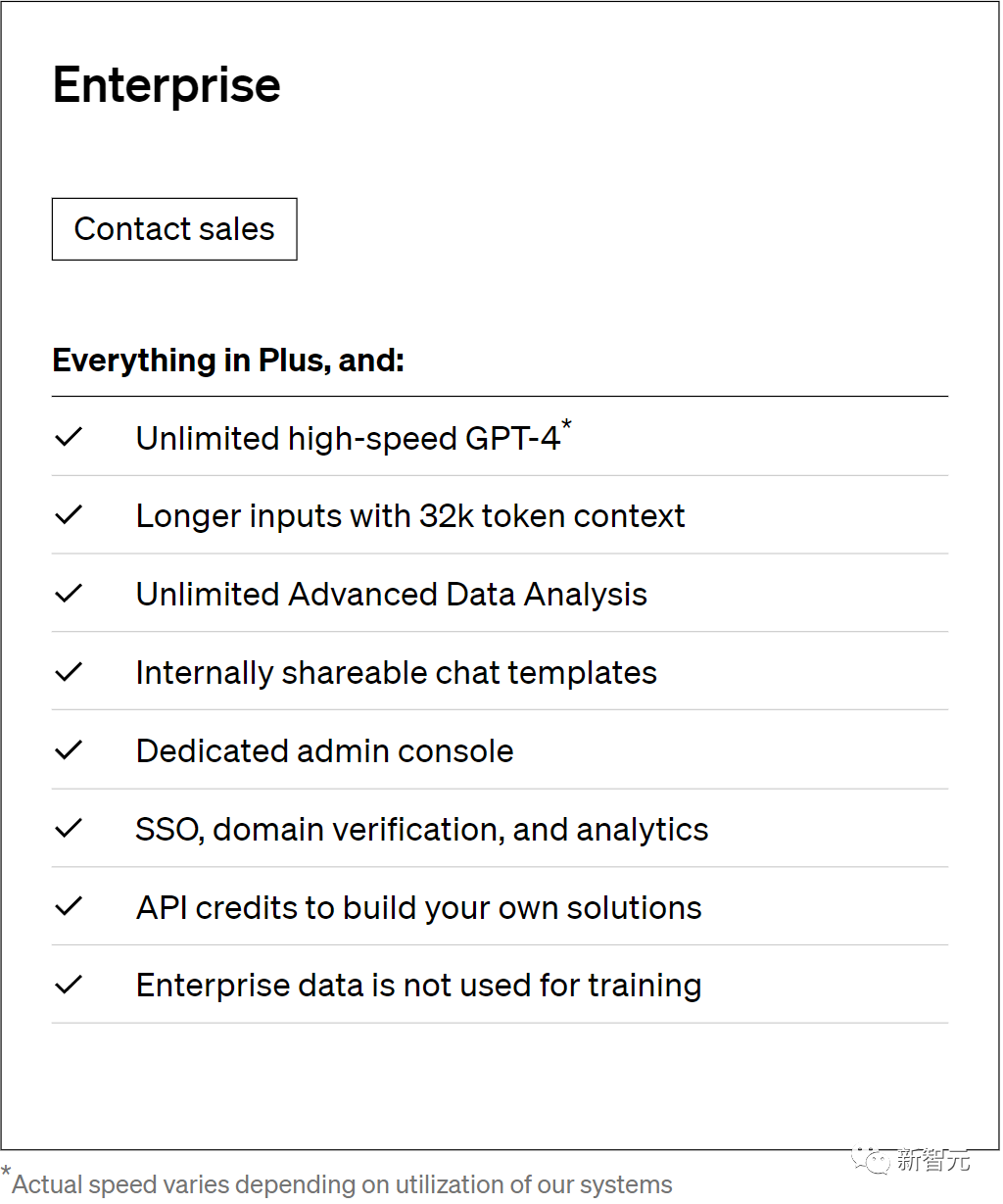The image size is (1003, 1204).
Task: Click the Contact sales button
Action: point(174,229)
